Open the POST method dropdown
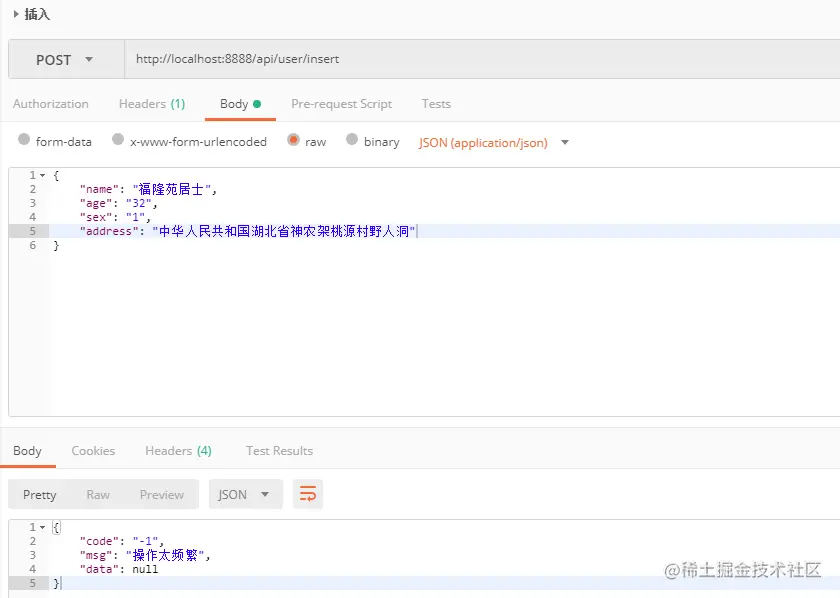 tap(66, 59)
